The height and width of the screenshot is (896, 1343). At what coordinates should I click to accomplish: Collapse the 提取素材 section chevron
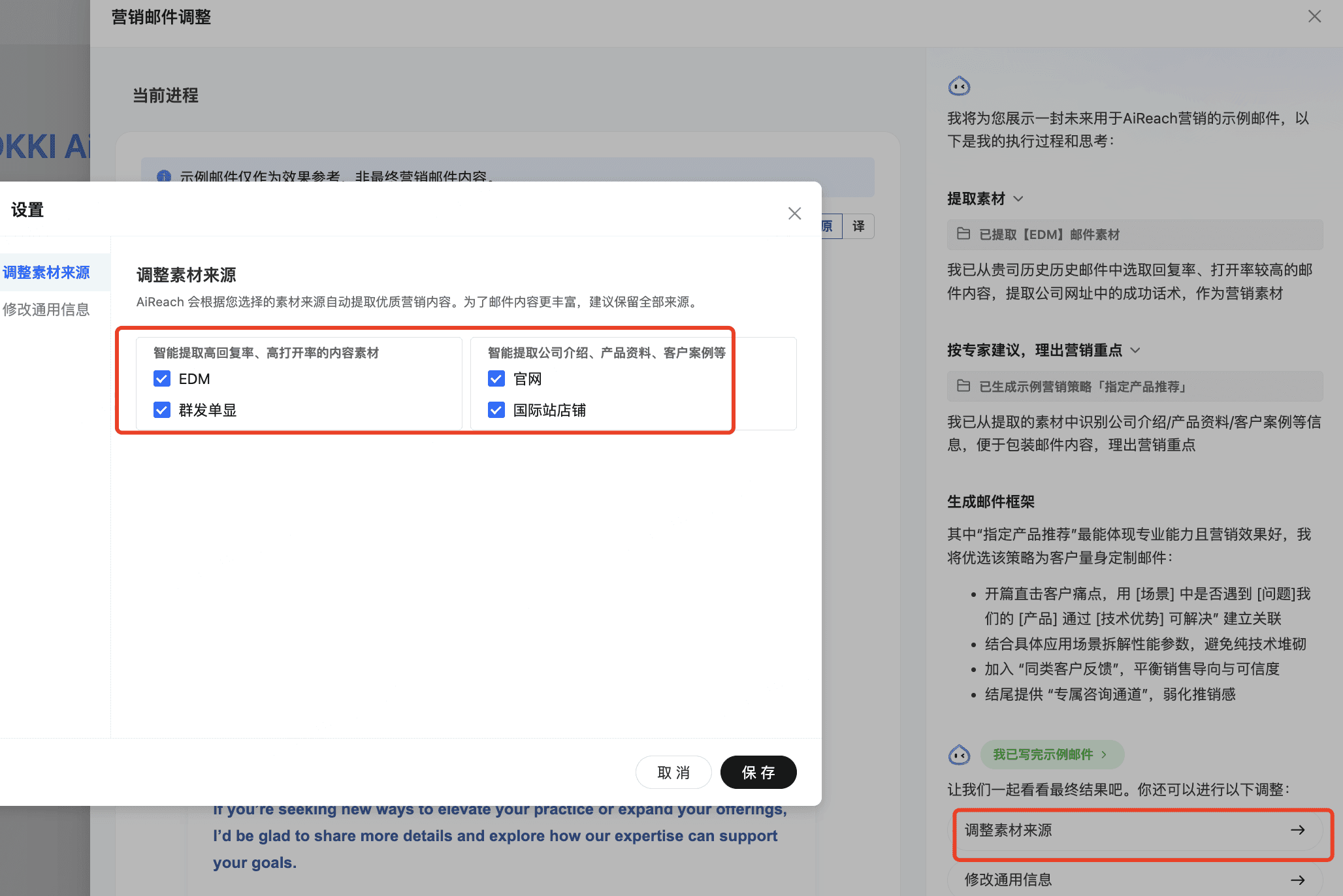1018,199
